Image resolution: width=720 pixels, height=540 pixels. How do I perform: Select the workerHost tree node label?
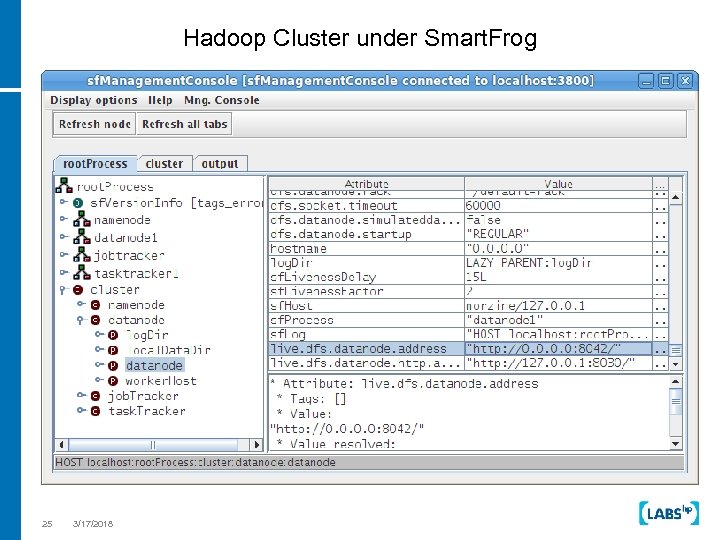click(x=161, y=381)
